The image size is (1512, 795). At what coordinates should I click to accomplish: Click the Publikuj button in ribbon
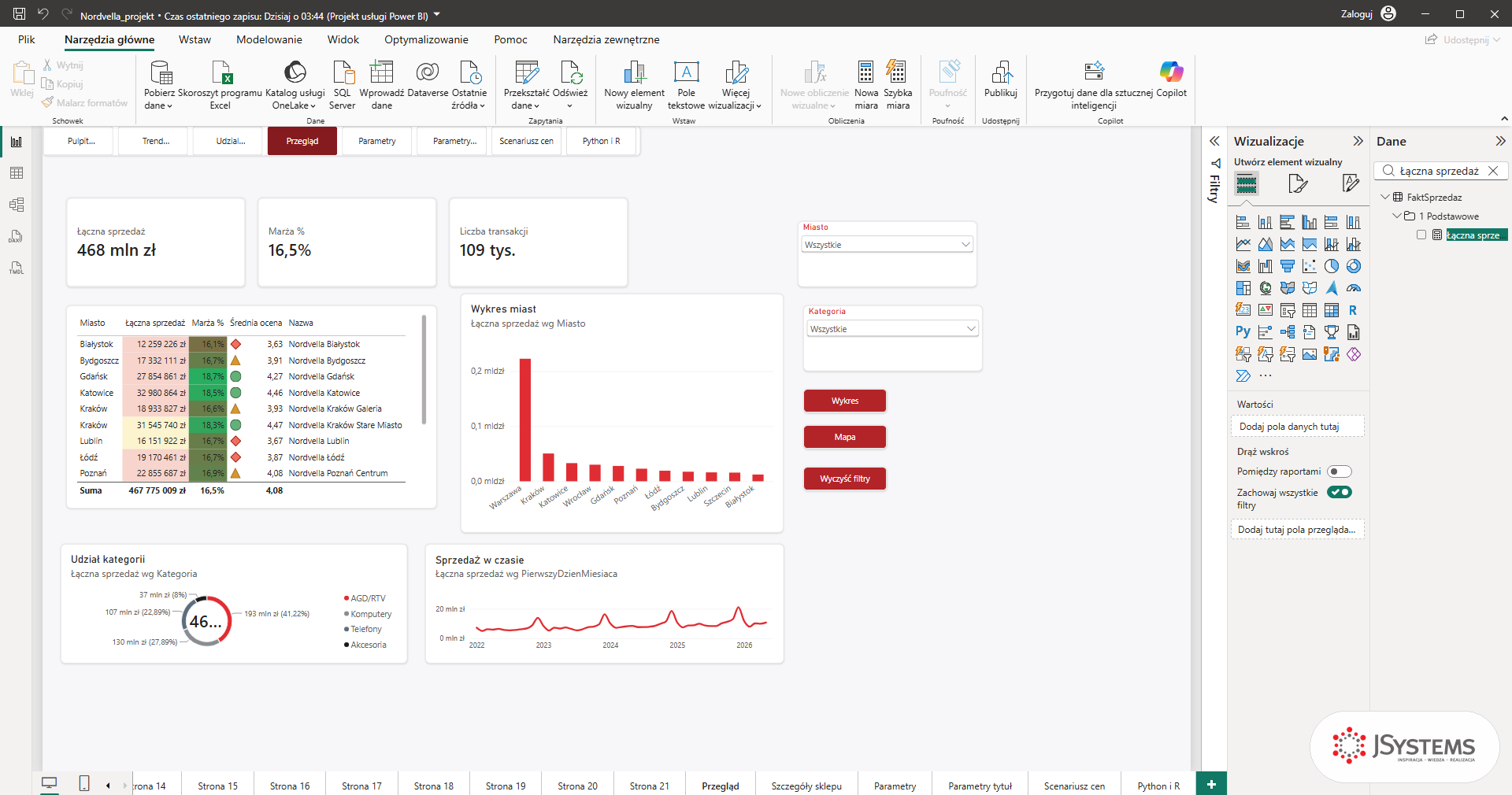click(1001, 79)
